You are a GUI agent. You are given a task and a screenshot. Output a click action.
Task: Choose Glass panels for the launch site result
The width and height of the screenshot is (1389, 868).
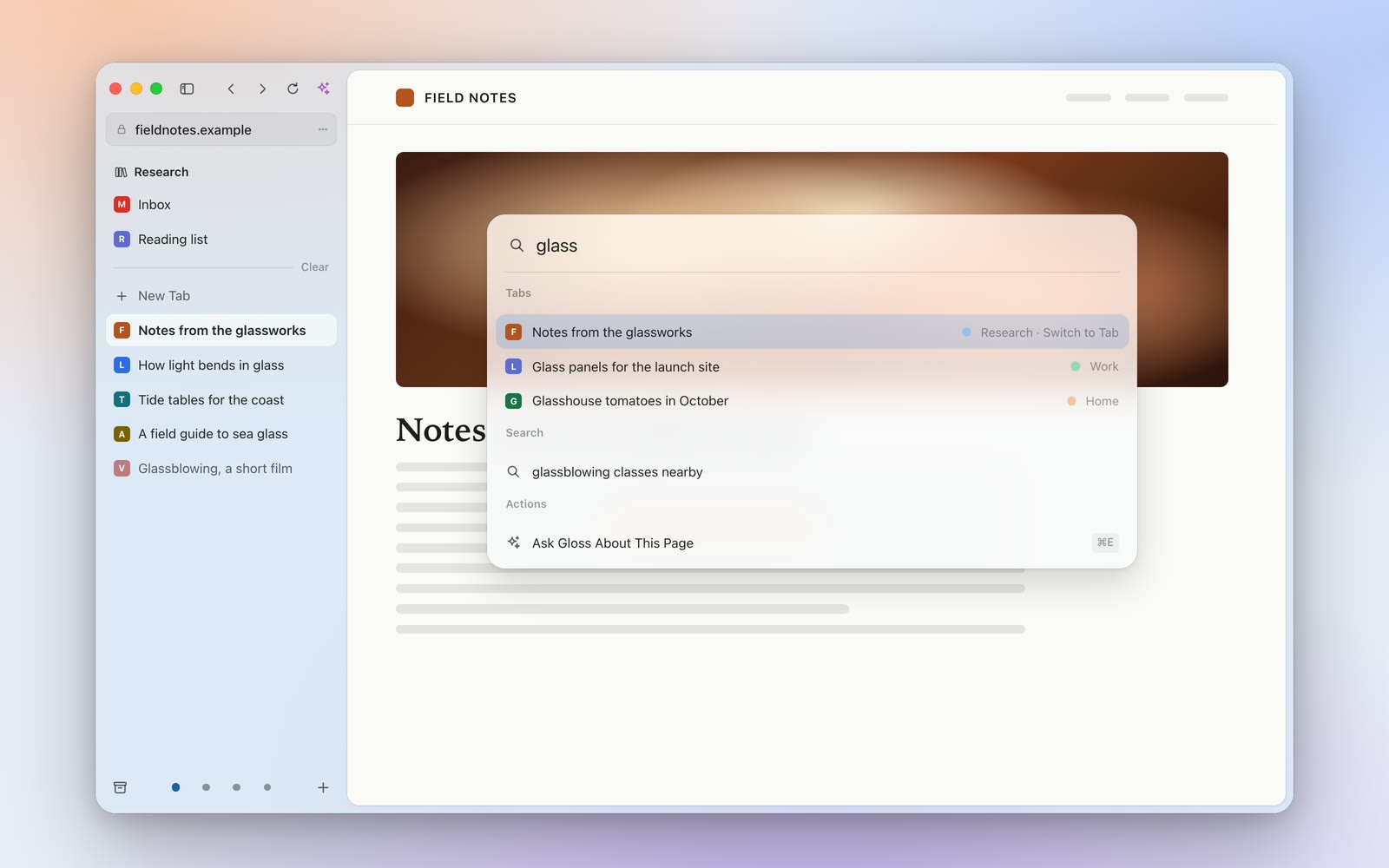(812, 366)
